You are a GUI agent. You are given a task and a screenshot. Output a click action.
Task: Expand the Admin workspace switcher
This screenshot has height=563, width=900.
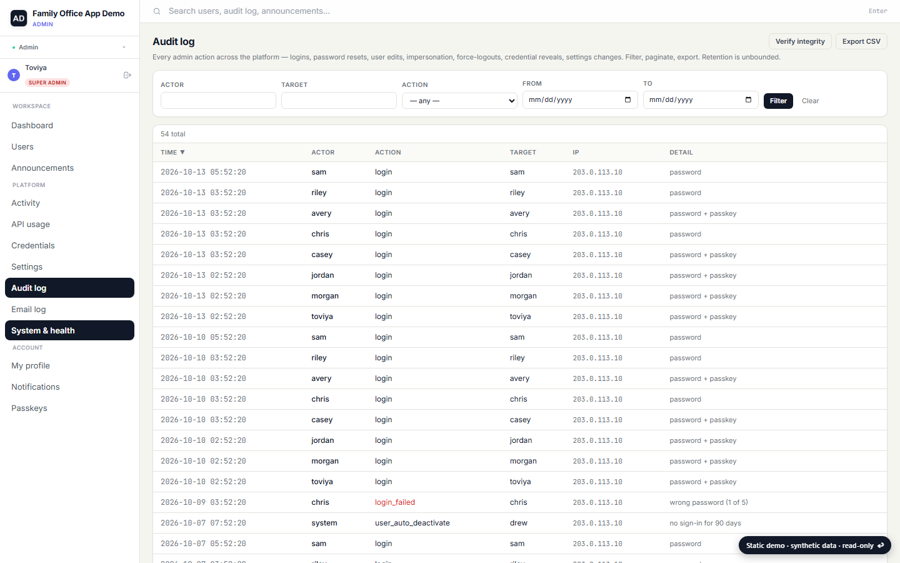(x=69, y=47)
